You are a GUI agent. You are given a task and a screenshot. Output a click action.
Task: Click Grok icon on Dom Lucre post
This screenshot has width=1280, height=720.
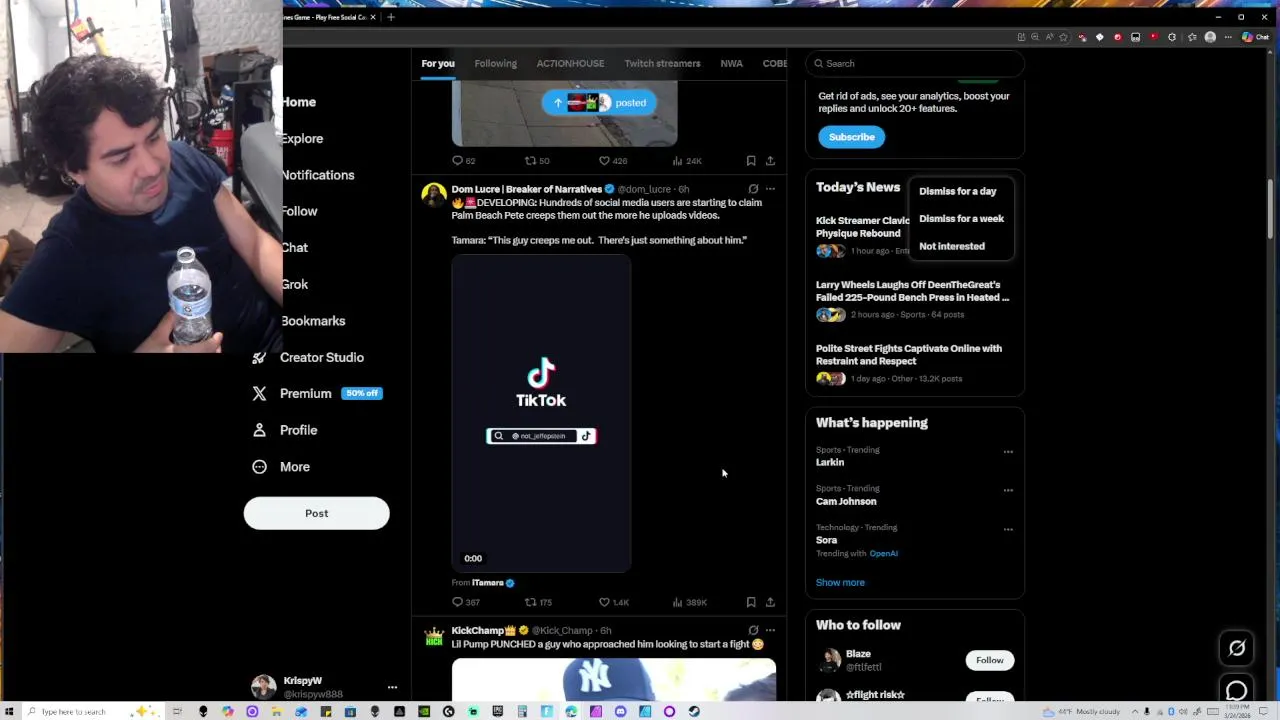pyautogui.click(x=753, y=188)
